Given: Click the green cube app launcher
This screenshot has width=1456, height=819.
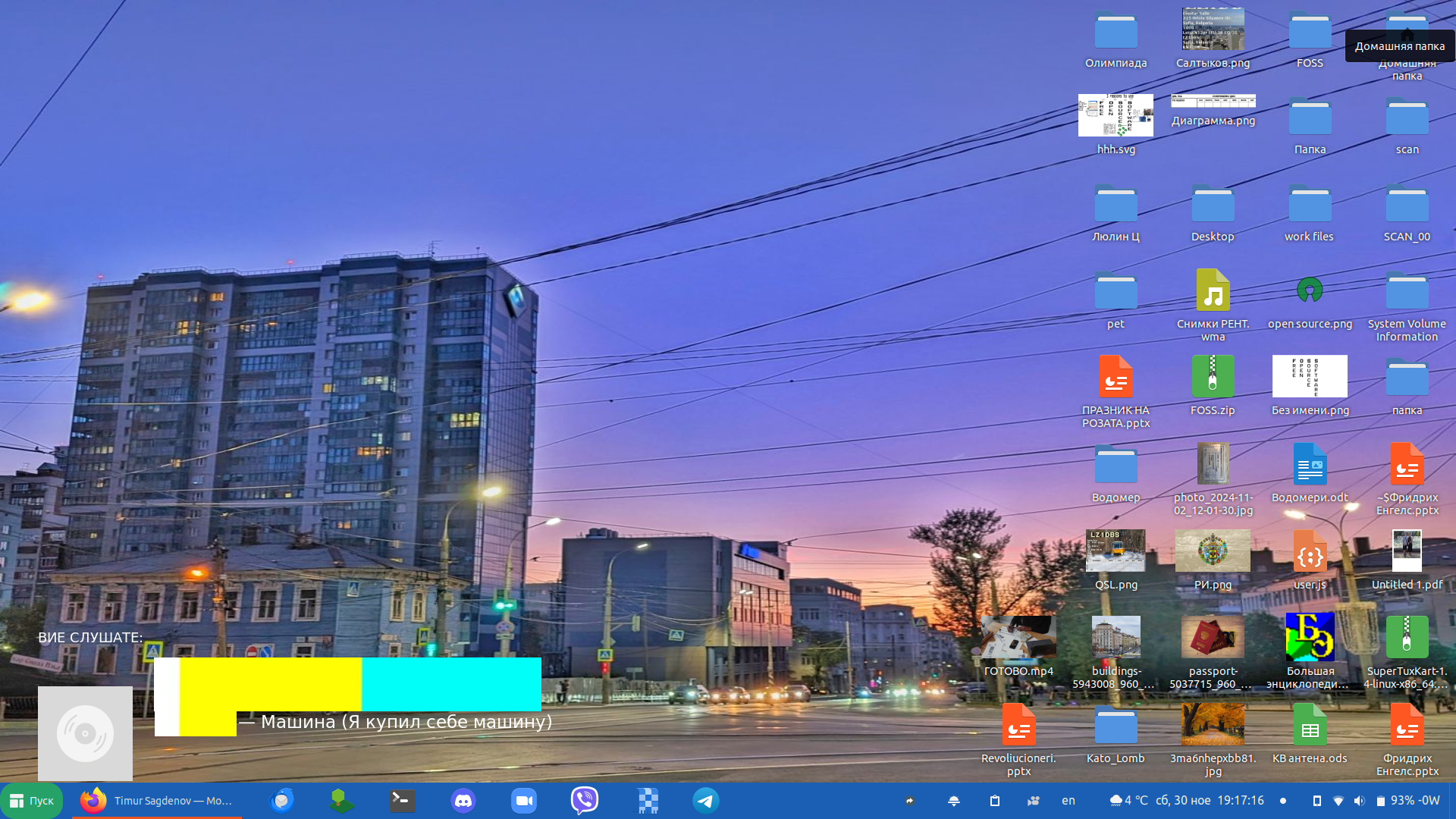Looking at the screenshot, I should coord(341,801).
